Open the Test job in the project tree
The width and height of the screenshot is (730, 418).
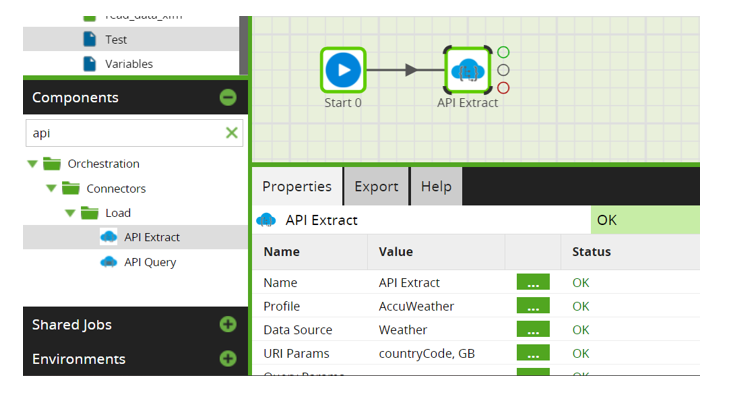coord(131,39)
